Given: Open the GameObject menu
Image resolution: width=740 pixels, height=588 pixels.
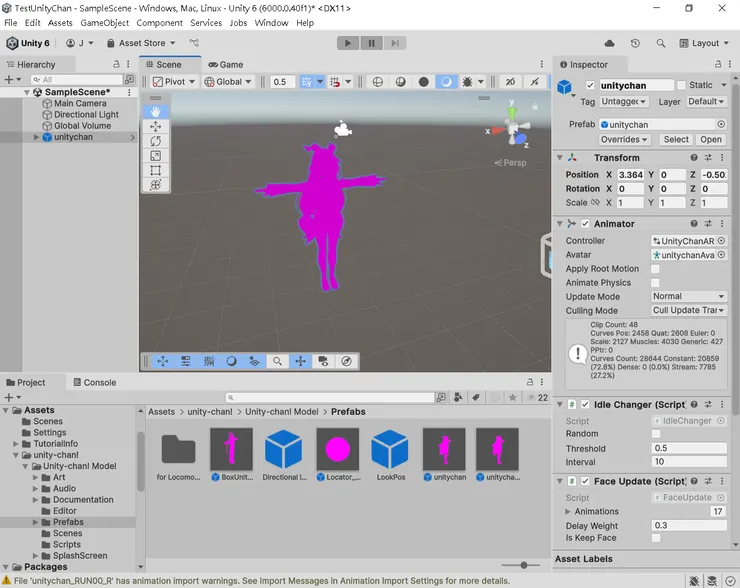Looking at the screenshot, I should click(x=104, y=22).
